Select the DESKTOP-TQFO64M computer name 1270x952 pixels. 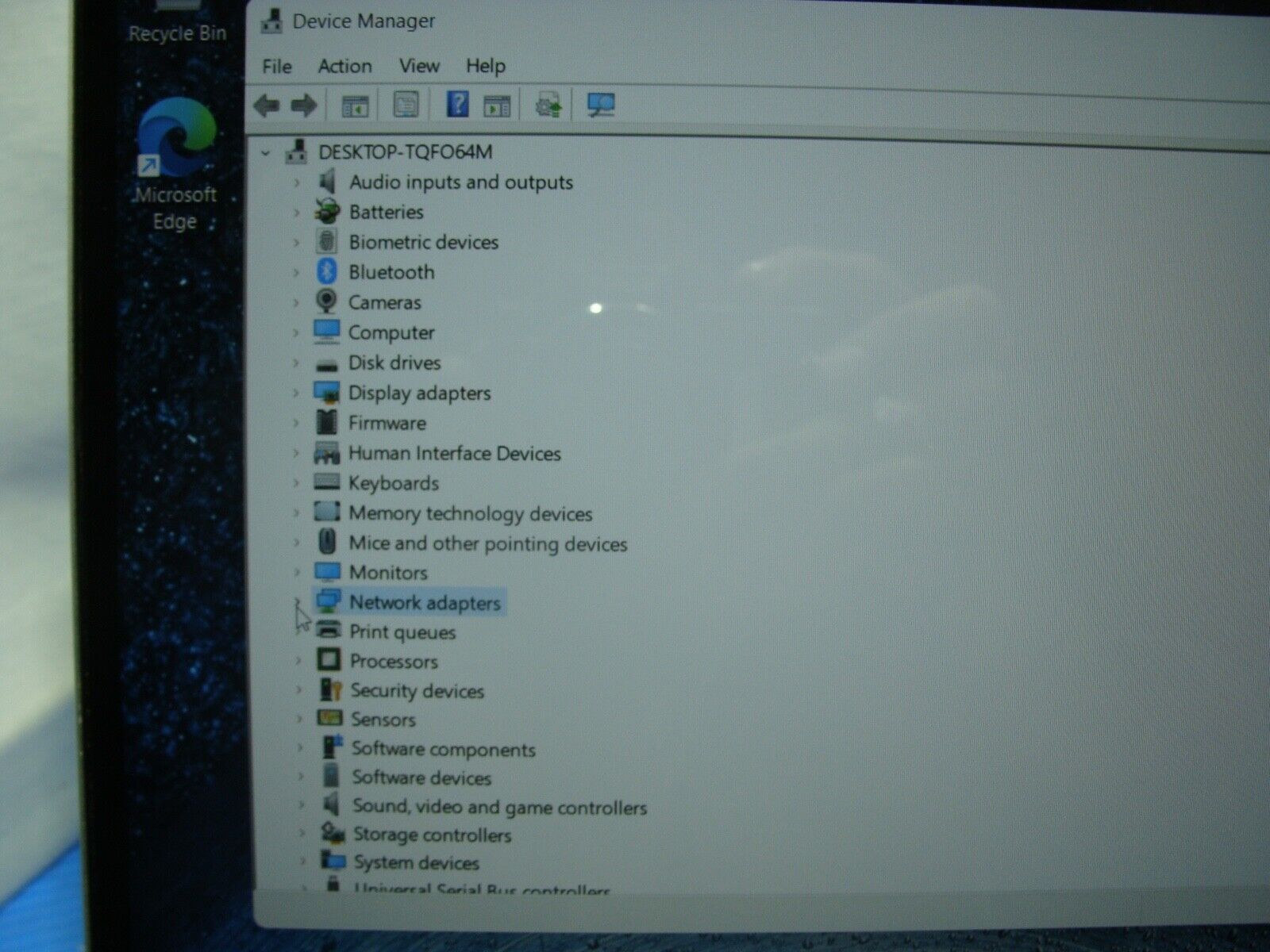406,152
